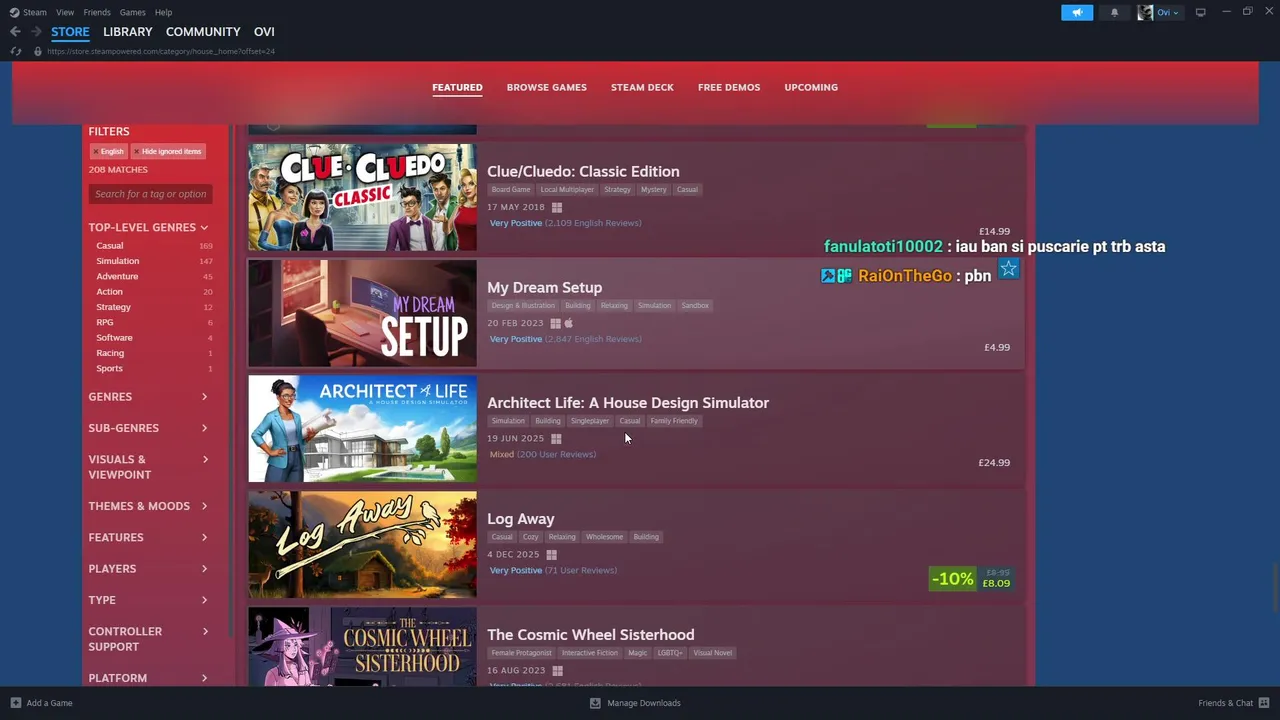Go to the Community tab
This screenshot has width=1280, height=720.
coord(203,32)
